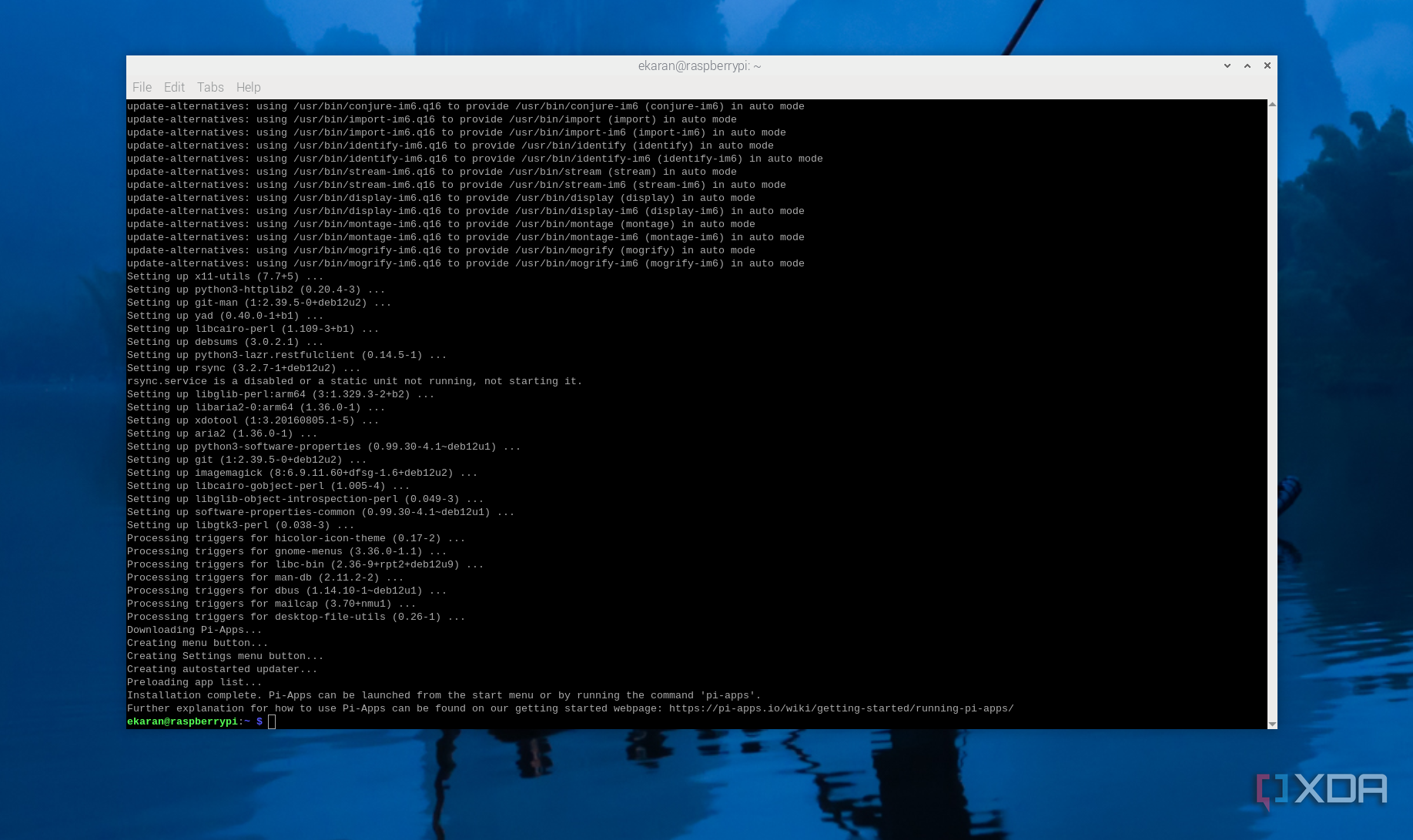Minimize the terminal window
Viewport: 1413px width, 840px height.
coord(1227,66)
